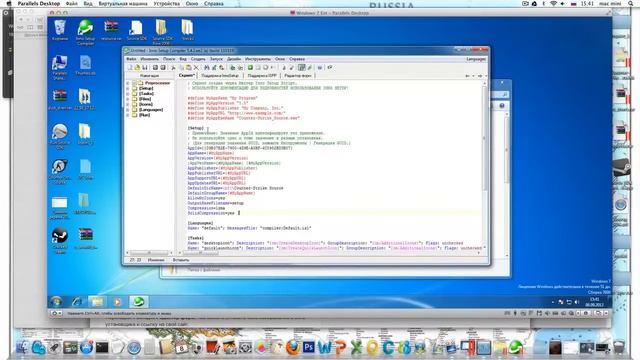Screen dimensions: 640x360
Task: Open Виртуальная машина menu in Mac menu bar
Action: [123, 3]
